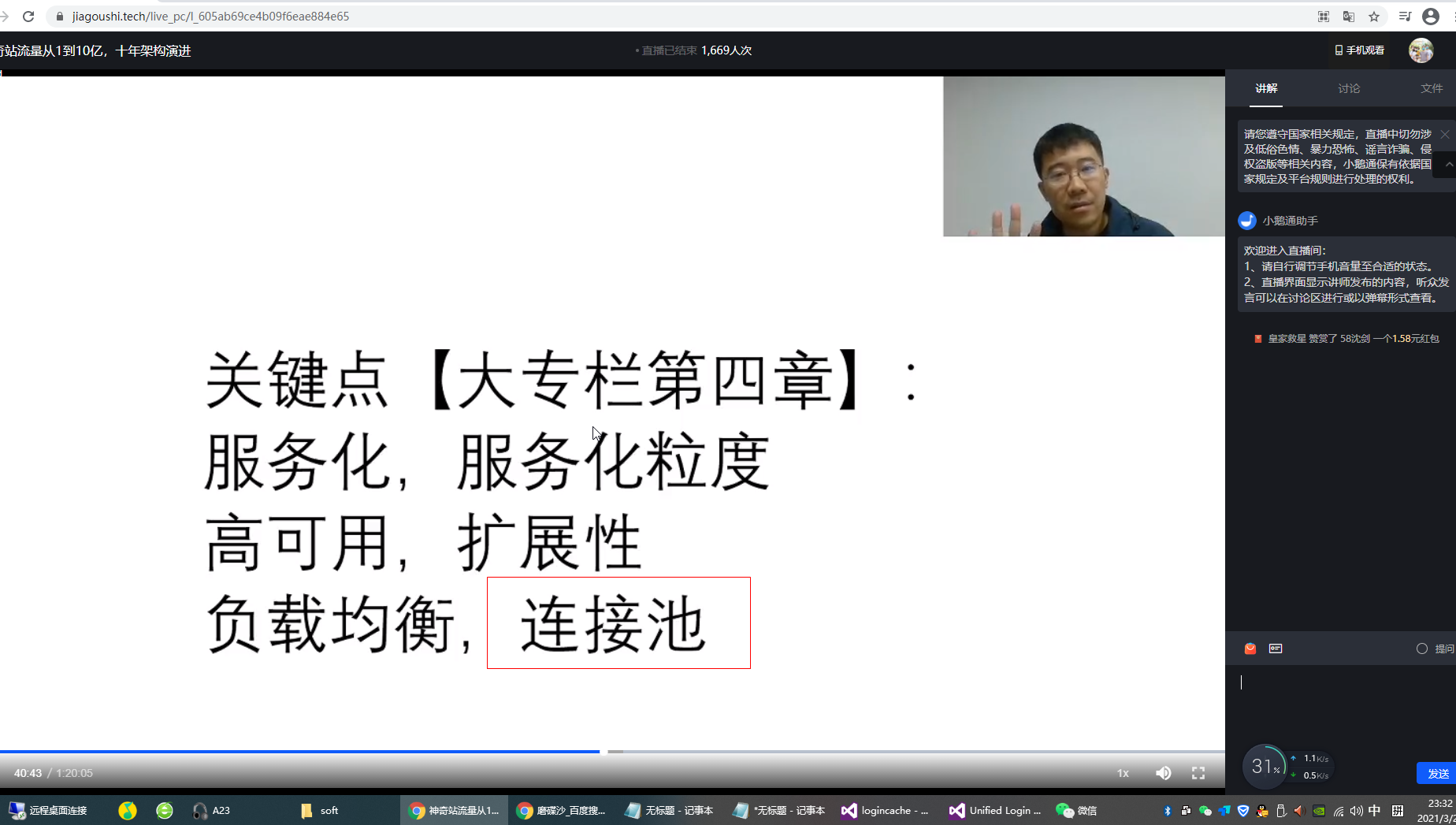Mute the video player volume icon
The height and width of the screenshot is (825, 1456).
(x=1163, y=773)
